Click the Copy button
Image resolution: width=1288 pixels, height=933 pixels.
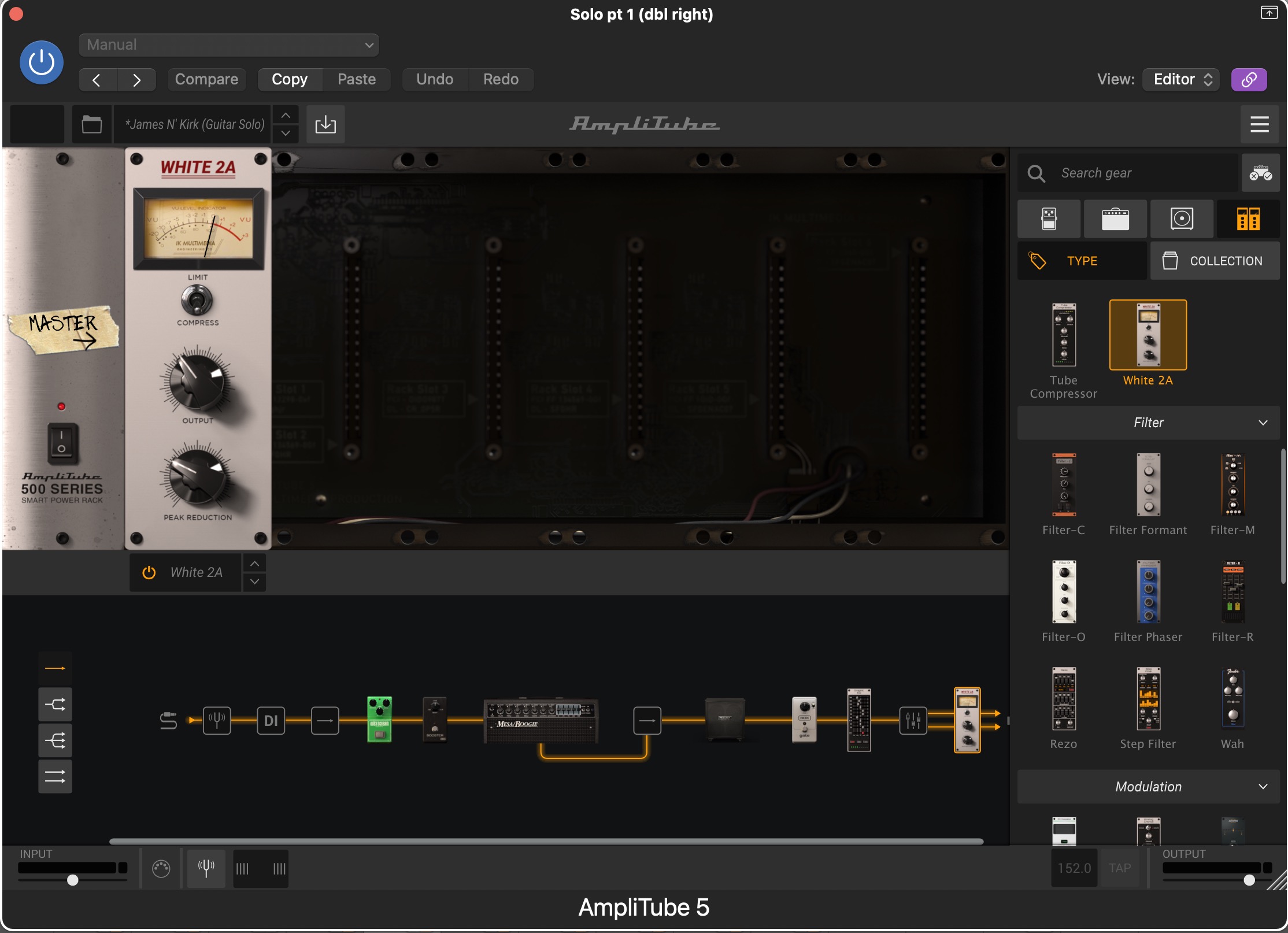[x=290, y=80]
